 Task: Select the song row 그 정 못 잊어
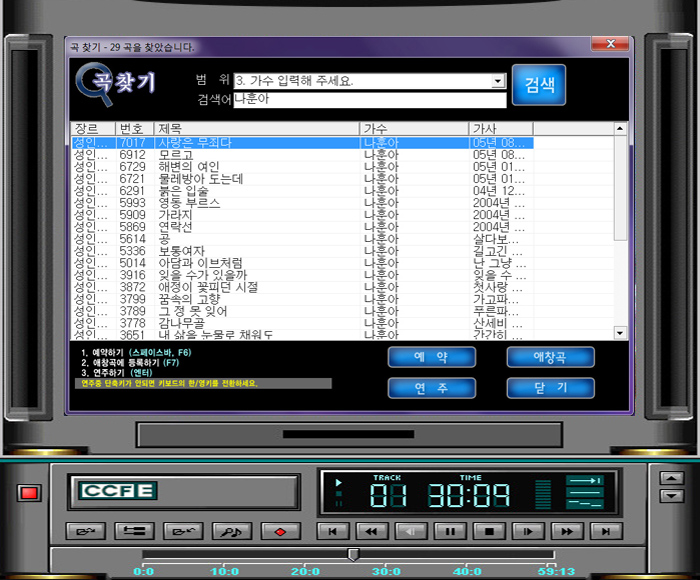303,312
